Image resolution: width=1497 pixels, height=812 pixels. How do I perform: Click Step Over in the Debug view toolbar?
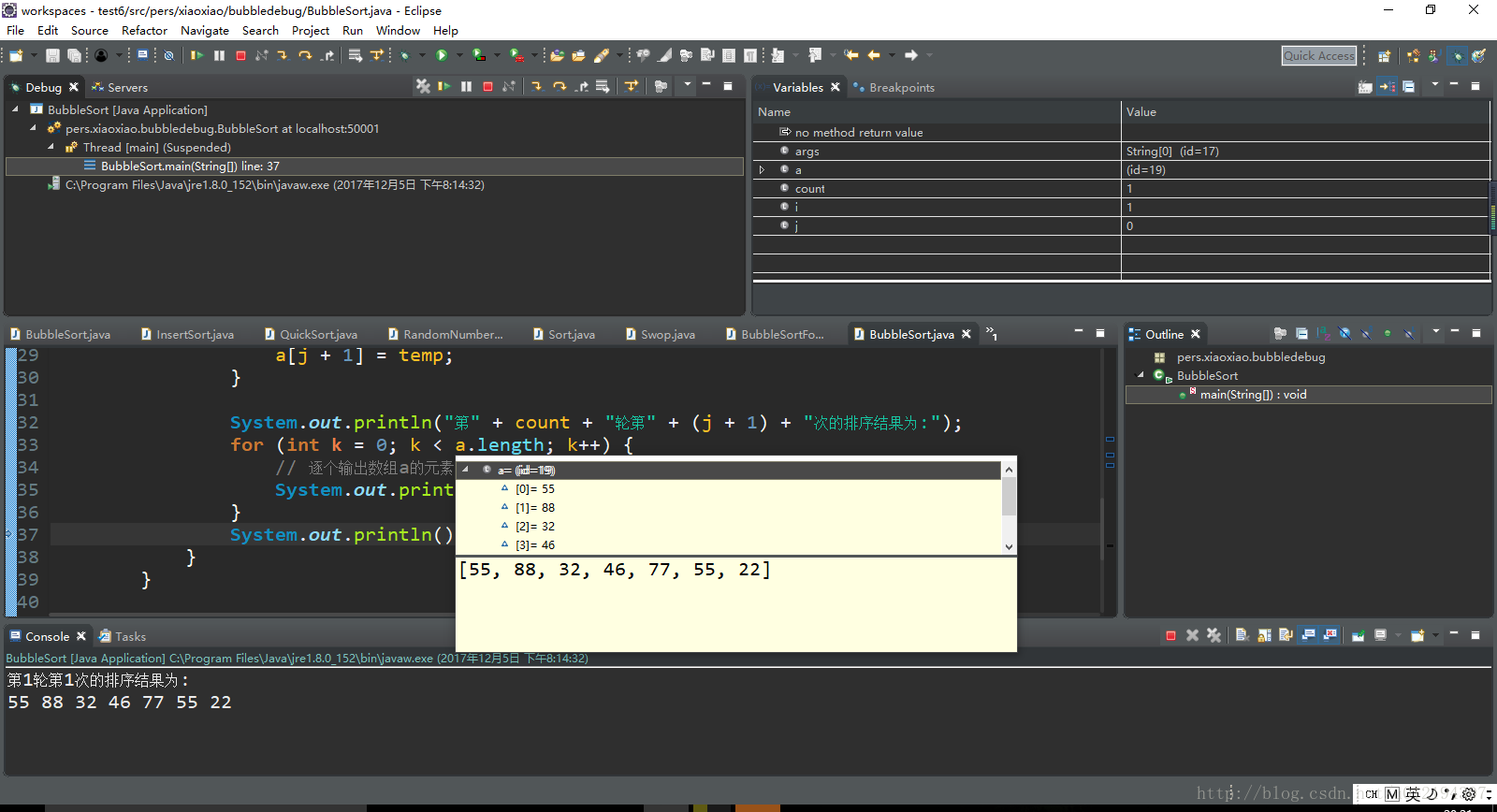(x=560, y=86)
